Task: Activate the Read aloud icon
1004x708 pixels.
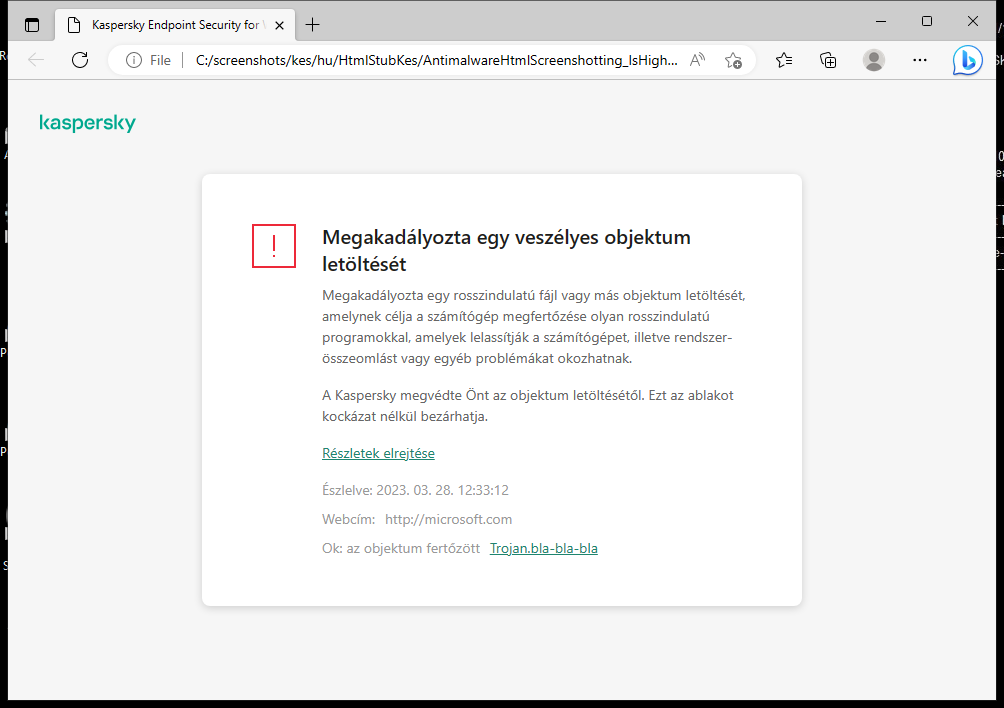Action: click(x=697, y=59)
